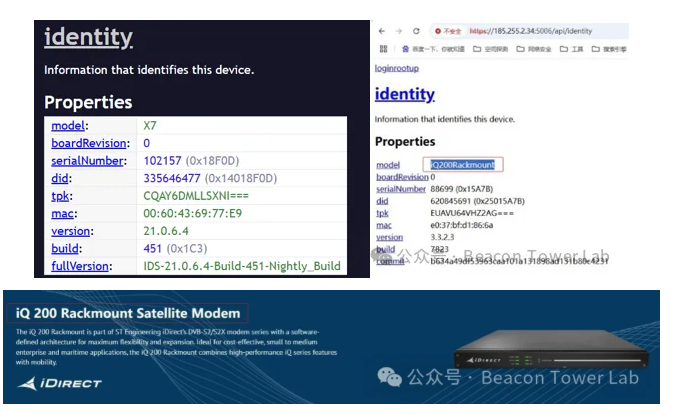This screenshot has height=415, width=675.
Task: Click the browser forward arrow
Action: (399, 31)
